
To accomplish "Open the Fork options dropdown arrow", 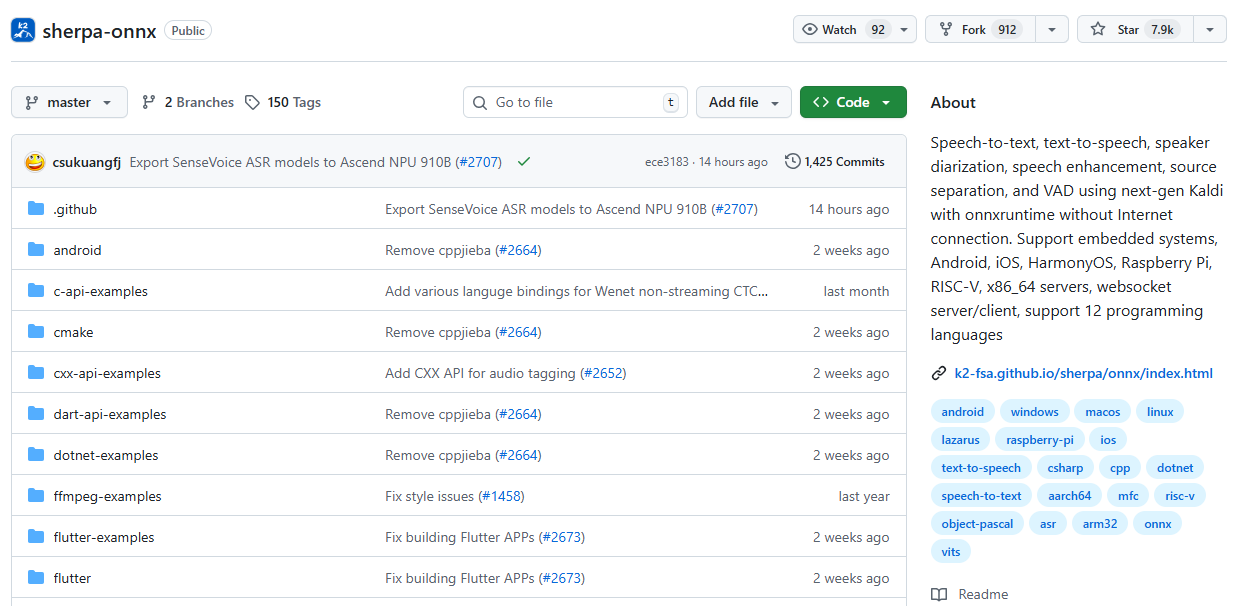I will click(x=1051, y=30).
